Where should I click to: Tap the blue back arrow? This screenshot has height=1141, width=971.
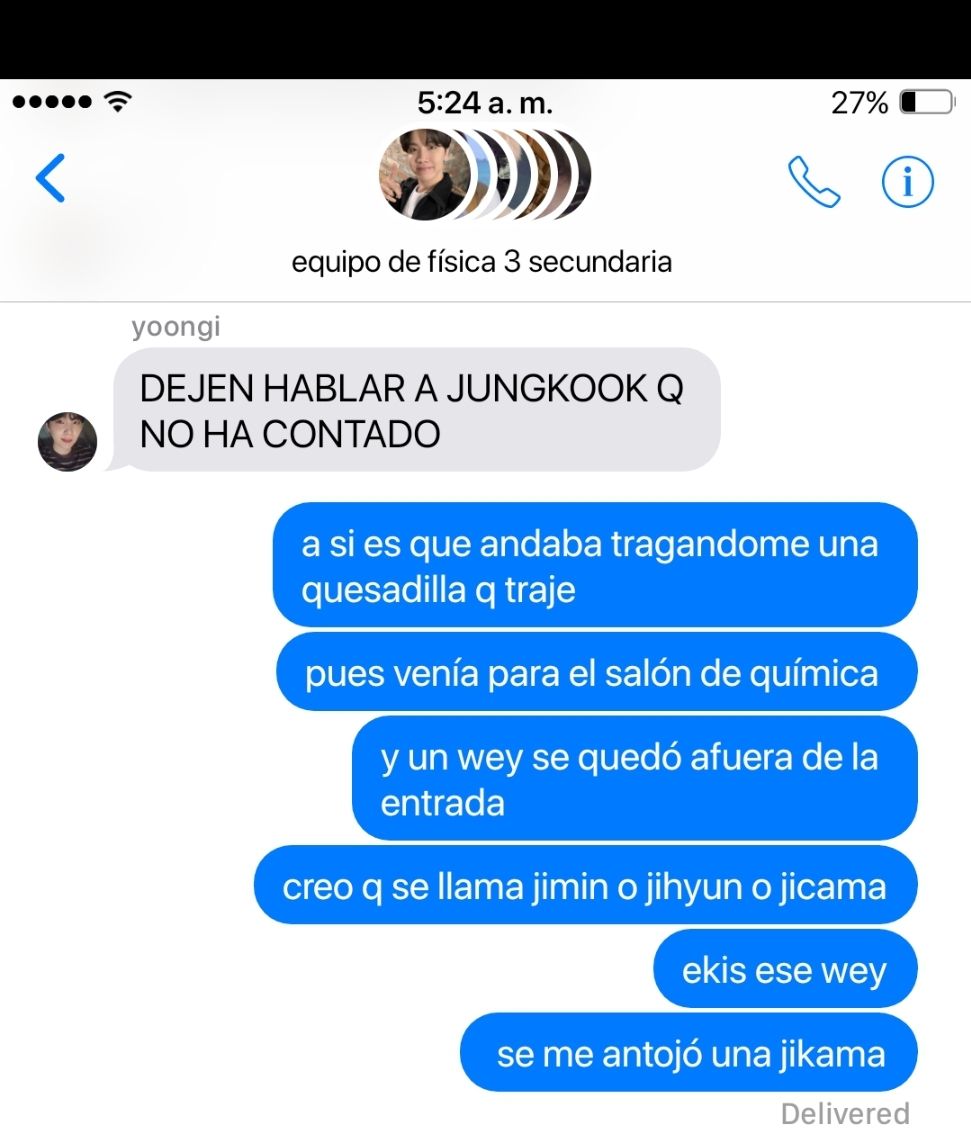(x=51, y=178)
